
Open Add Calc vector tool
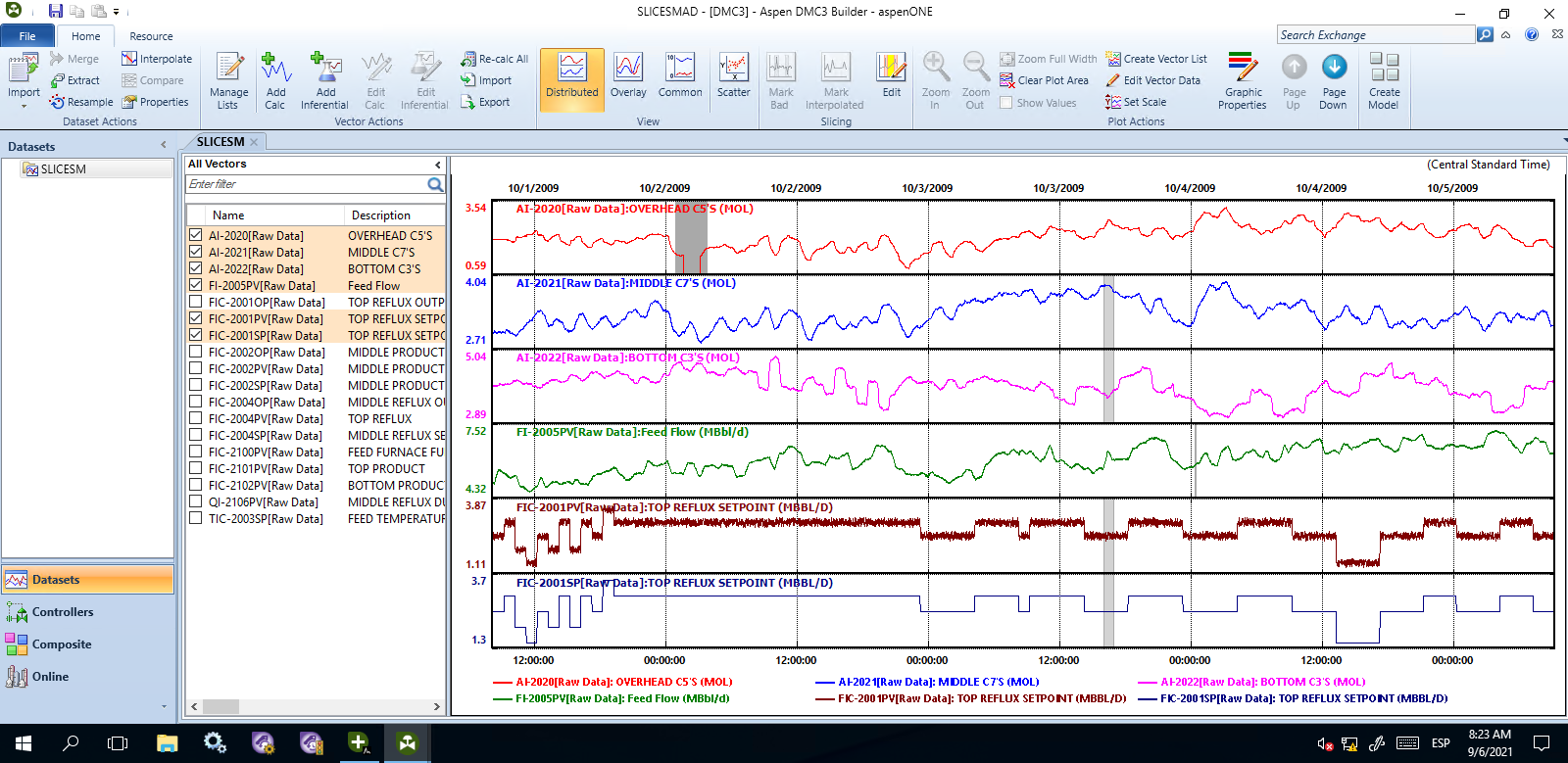[x=275, y=80]
